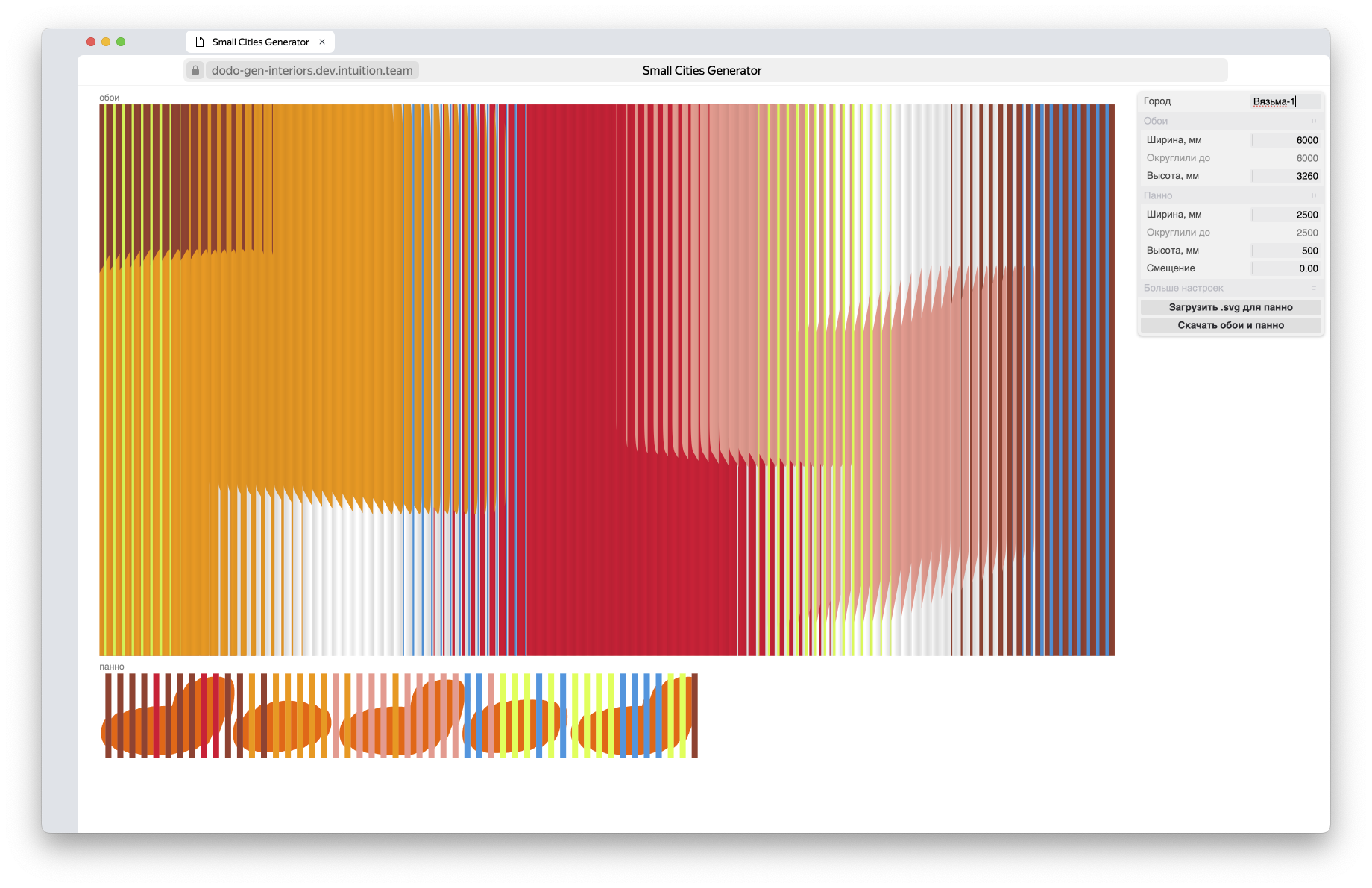The image size is (1372, 888).
Task: Click the Панно Ширина value 2500
Action: point(1286,215)
